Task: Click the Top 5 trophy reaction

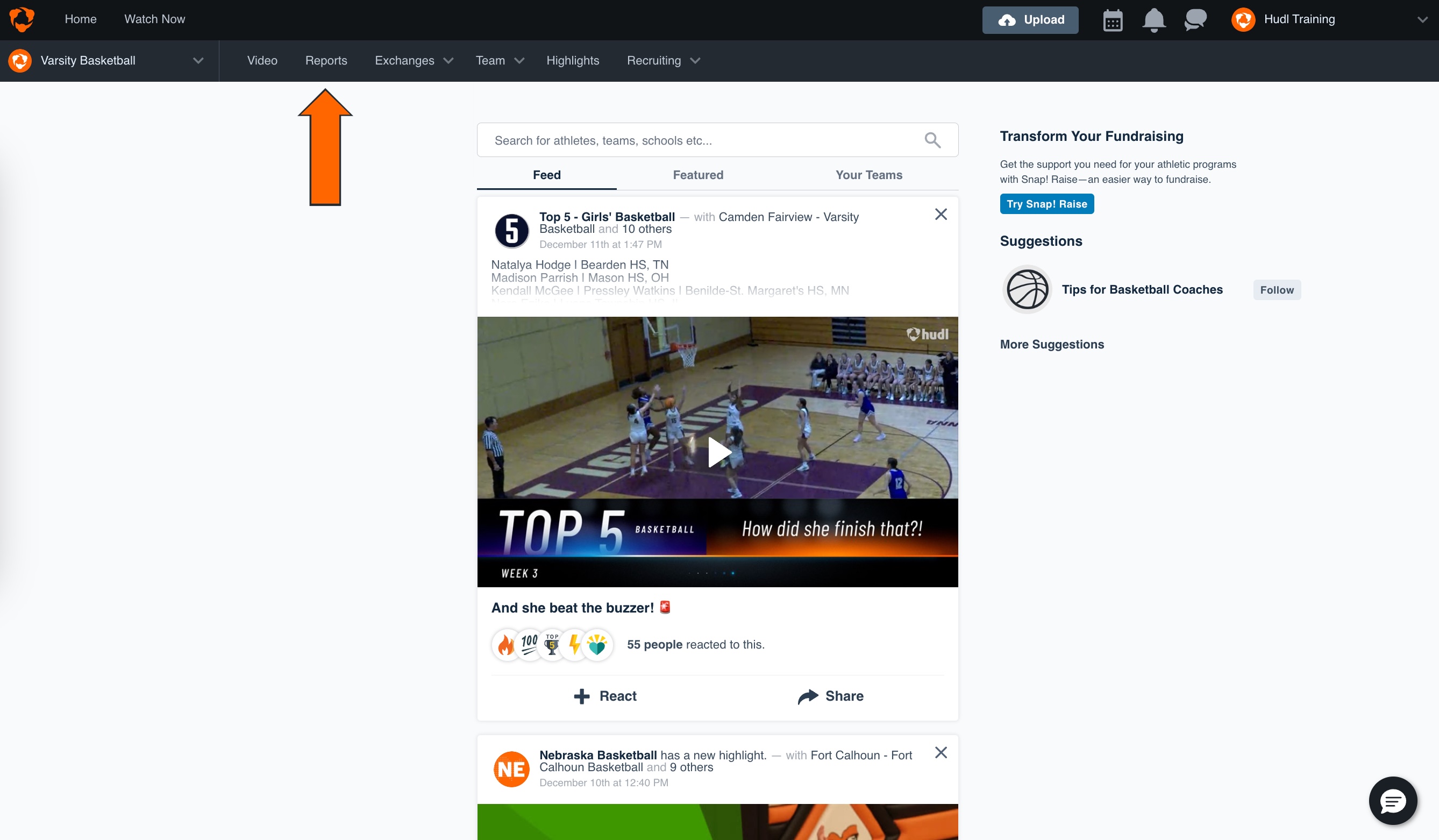Action: click(552, 645)
